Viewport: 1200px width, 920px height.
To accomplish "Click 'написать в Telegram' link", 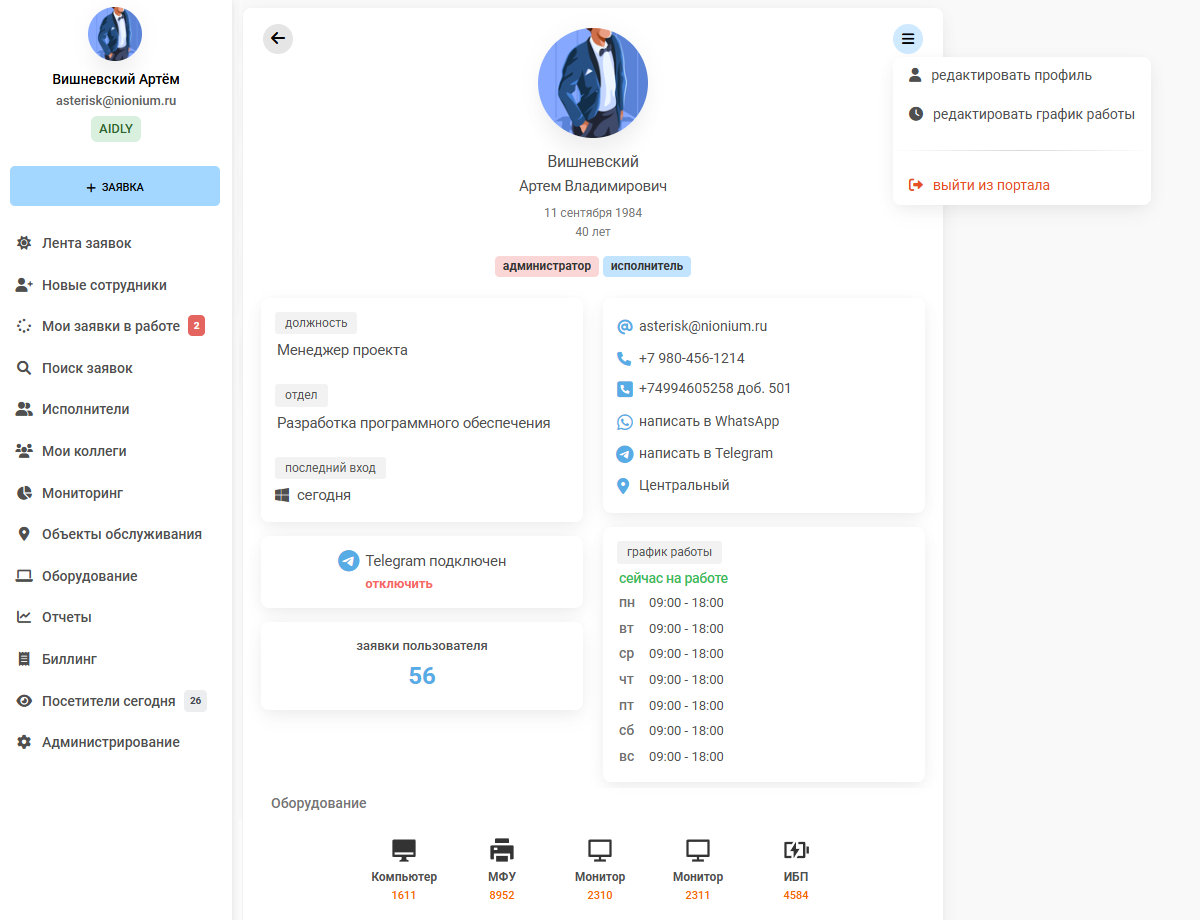I will (705, 453).
